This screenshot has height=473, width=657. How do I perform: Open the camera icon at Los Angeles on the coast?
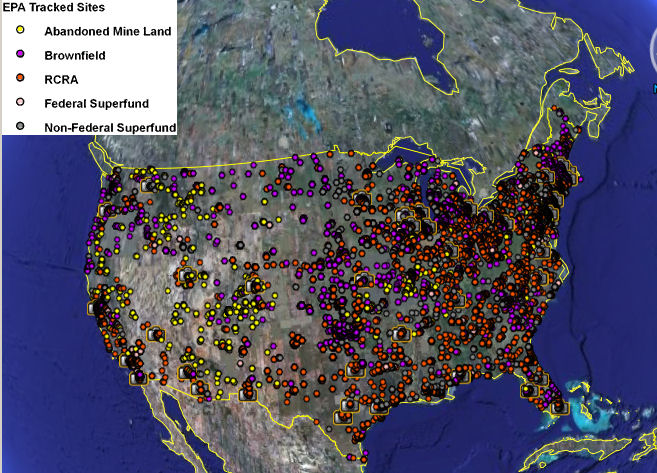coord(127,359)
